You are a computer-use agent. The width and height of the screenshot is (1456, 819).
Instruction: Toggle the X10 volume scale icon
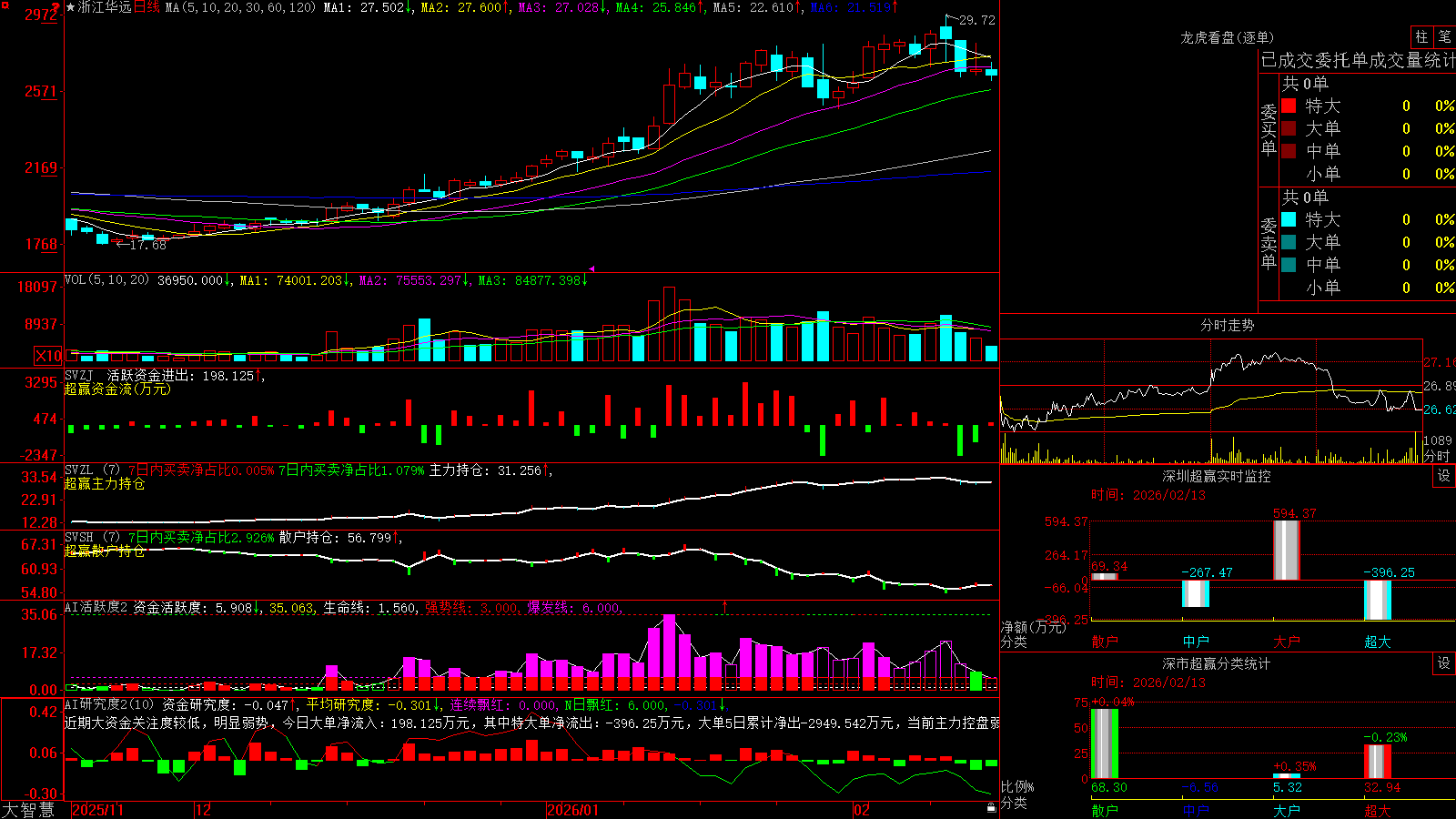point(48,356)
